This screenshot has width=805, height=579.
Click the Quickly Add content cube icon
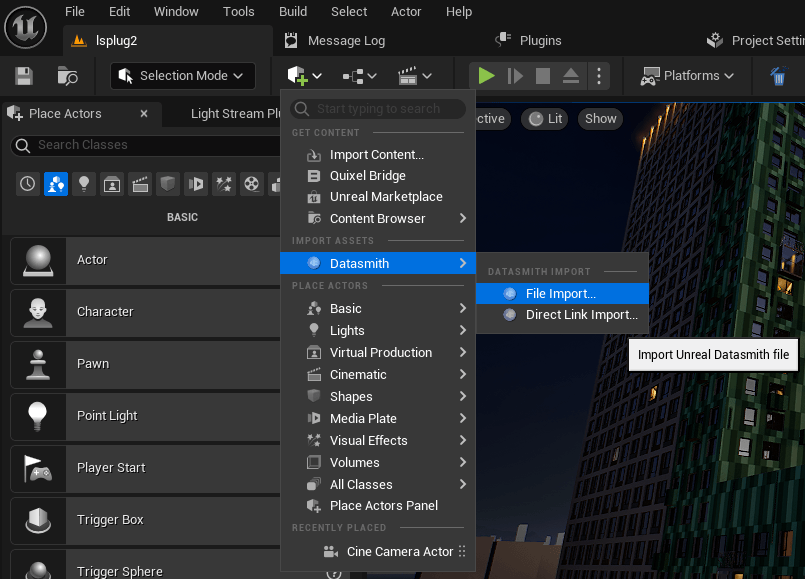coord(297,76)
